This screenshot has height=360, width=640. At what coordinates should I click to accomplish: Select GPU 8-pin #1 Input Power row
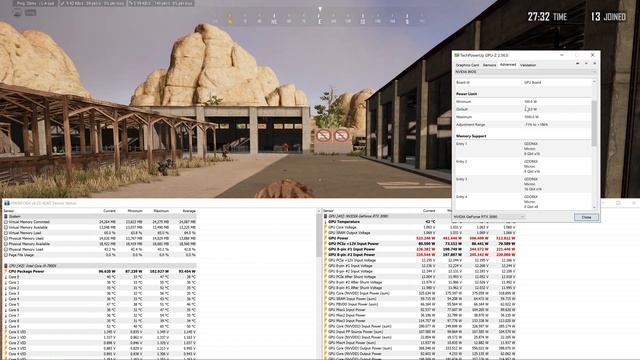click(x=420, y=249)
